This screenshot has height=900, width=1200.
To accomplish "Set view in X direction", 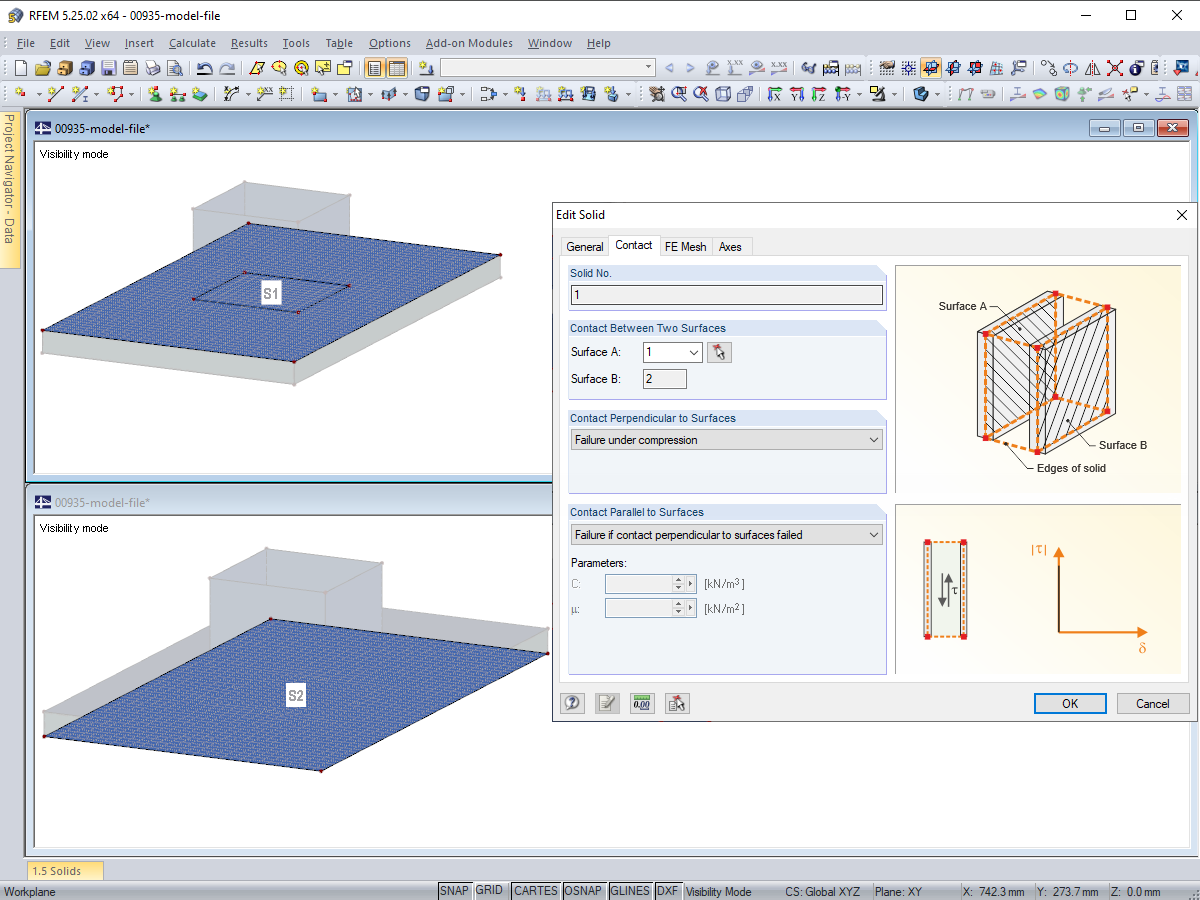I will pyautogui.click(x=775, y=94).
